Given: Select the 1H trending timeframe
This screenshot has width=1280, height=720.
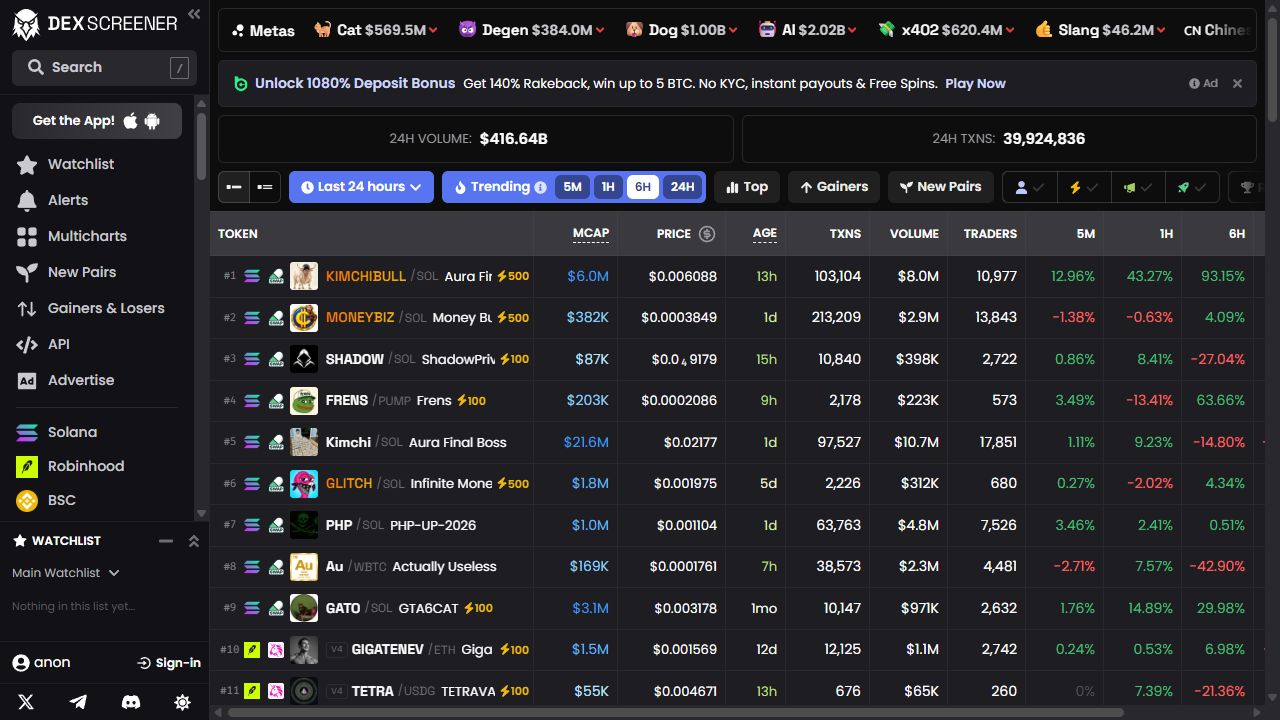Looking at the screenshot, I should coord(608,187).
